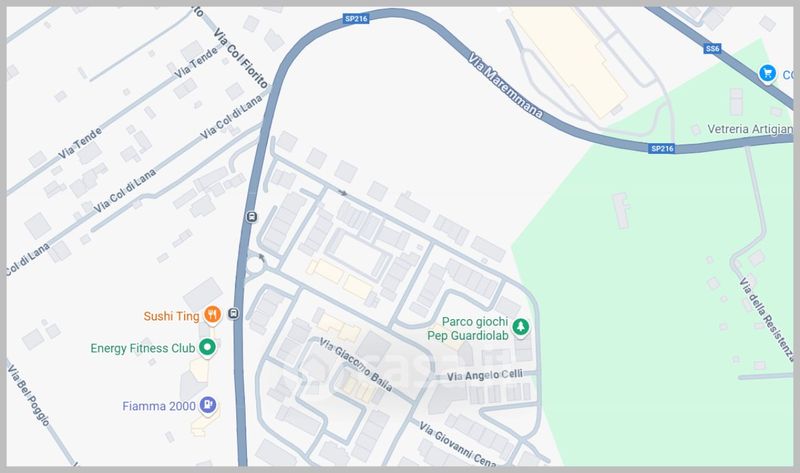Image resolution: width=800 pixels, height=473 pixels.
Task: Click the Parco giochi Pep Guardiolab park icon
Action: [520, 327]
